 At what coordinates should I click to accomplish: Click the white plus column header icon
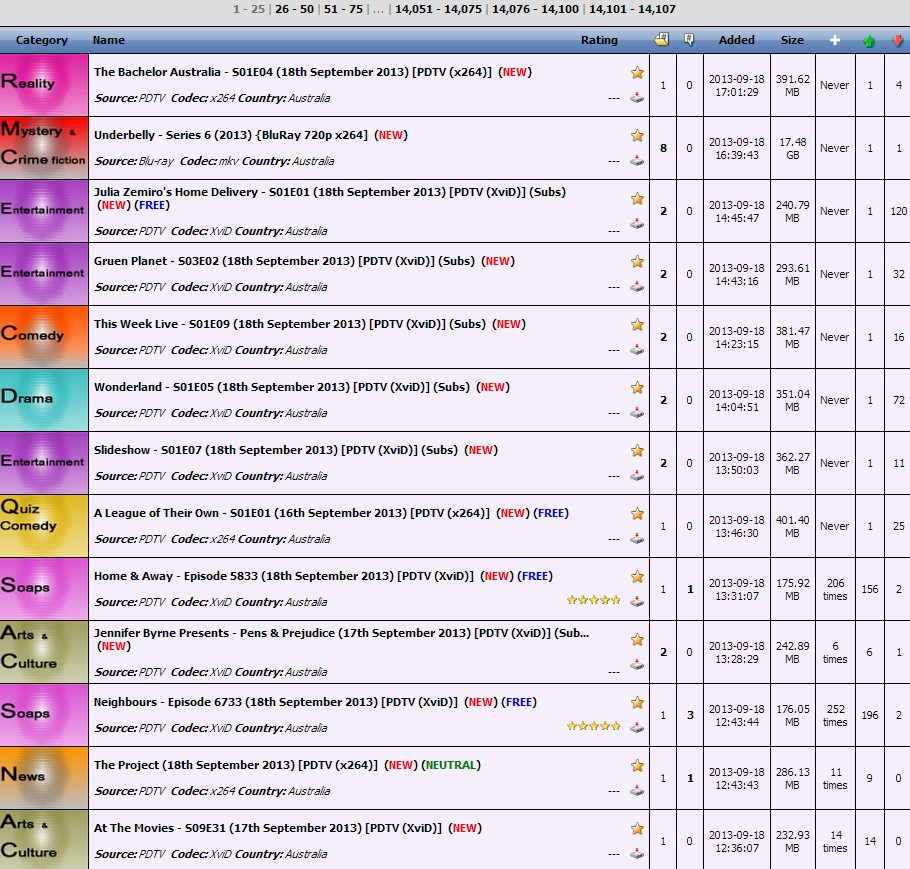(x=835, y=40)
